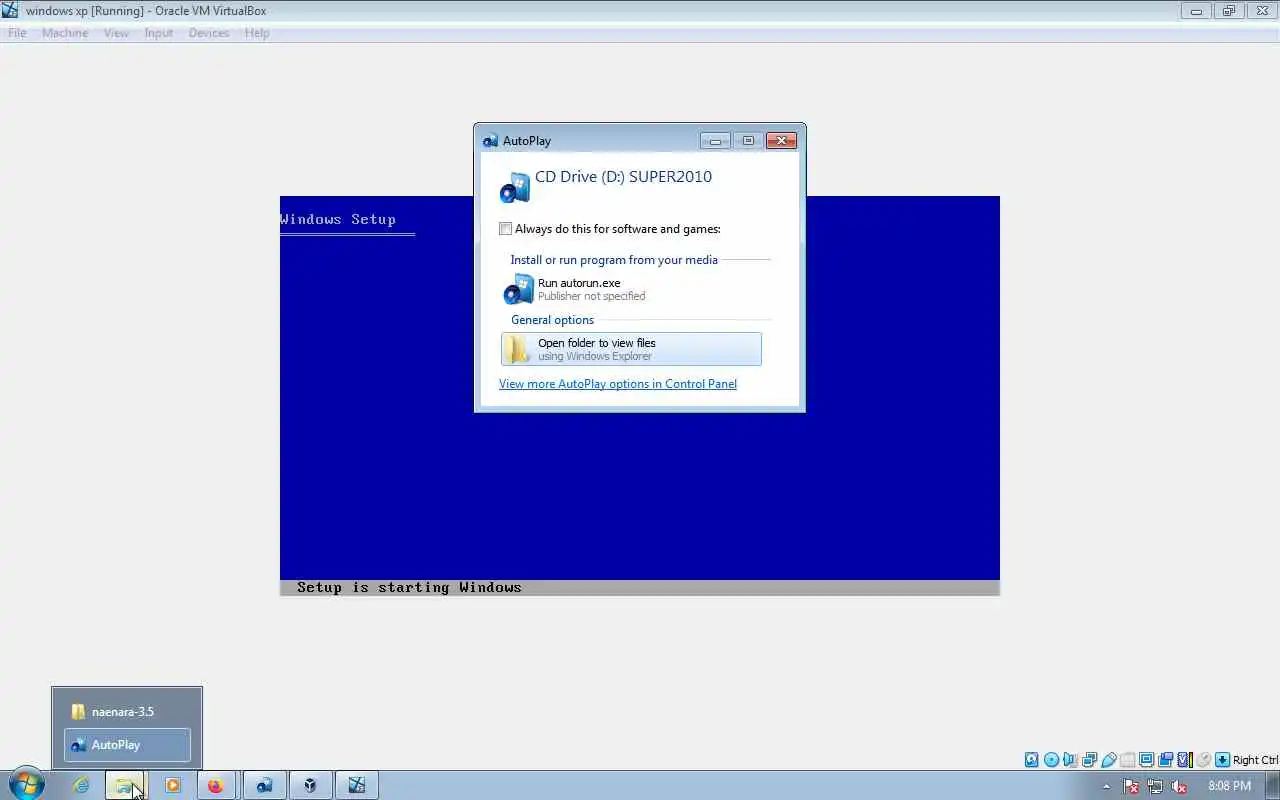Screen dimensions: 1280x800
Task: Click the last taskbar button next to the VirtualBox cube
Action: (357, 786)
